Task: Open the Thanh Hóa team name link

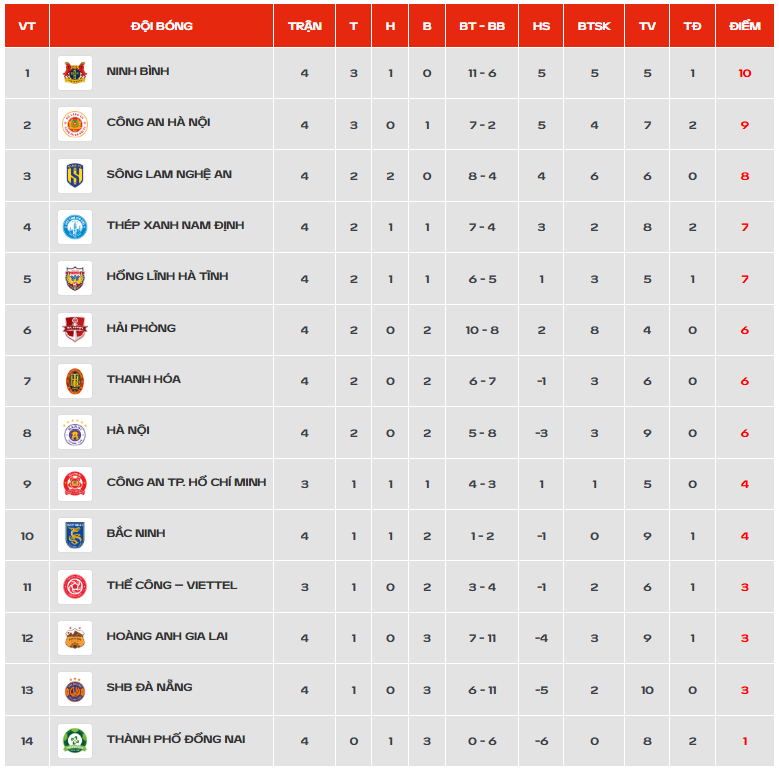Action: (144, 379)
